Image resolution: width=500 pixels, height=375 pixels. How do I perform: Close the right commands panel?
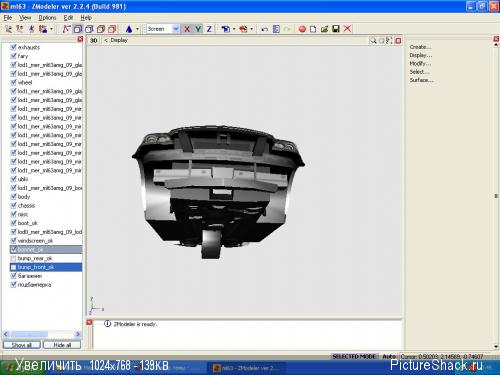pos(496,39)
